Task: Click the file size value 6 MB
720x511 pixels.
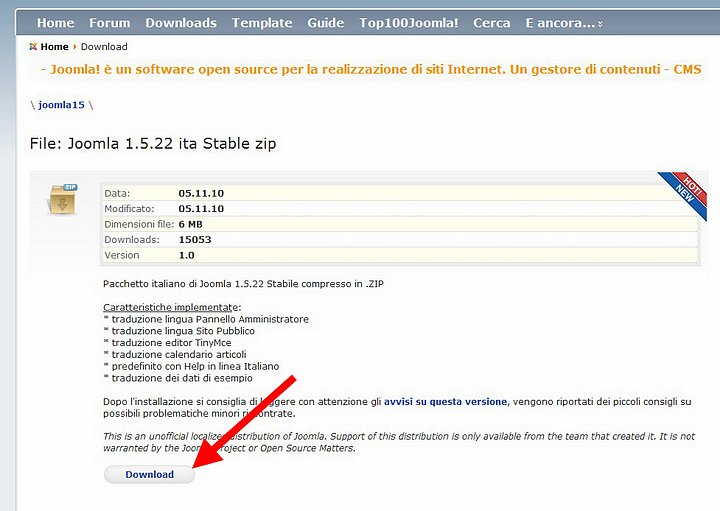Action: point(191,225)
